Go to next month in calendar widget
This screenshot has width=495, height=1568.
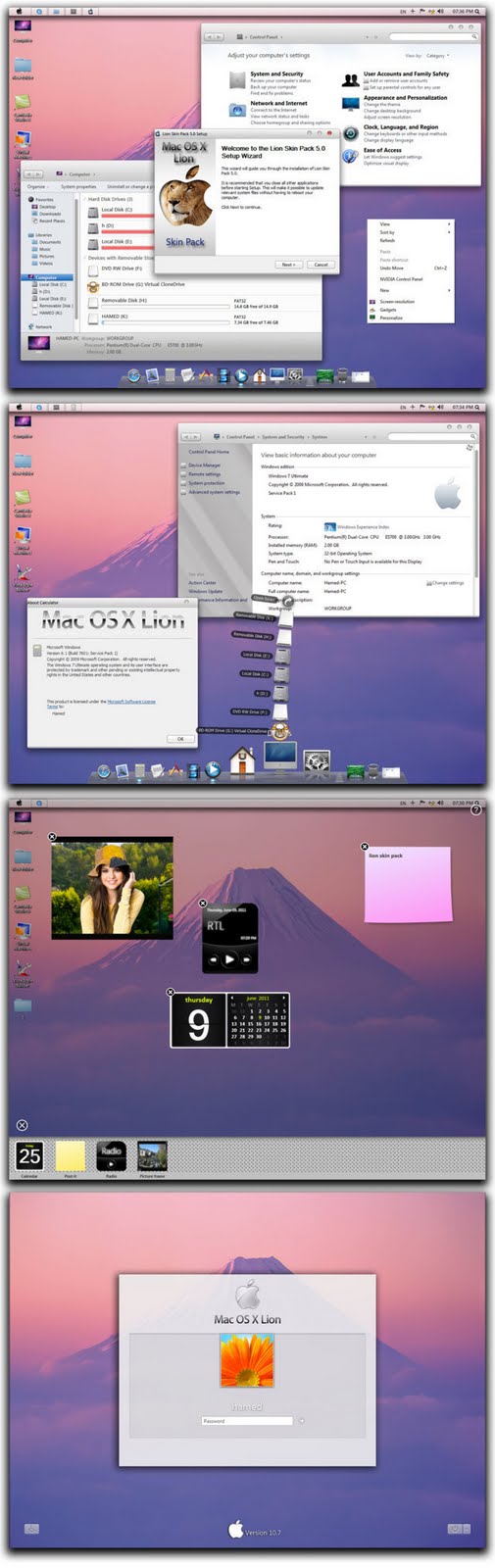point(284,998)
